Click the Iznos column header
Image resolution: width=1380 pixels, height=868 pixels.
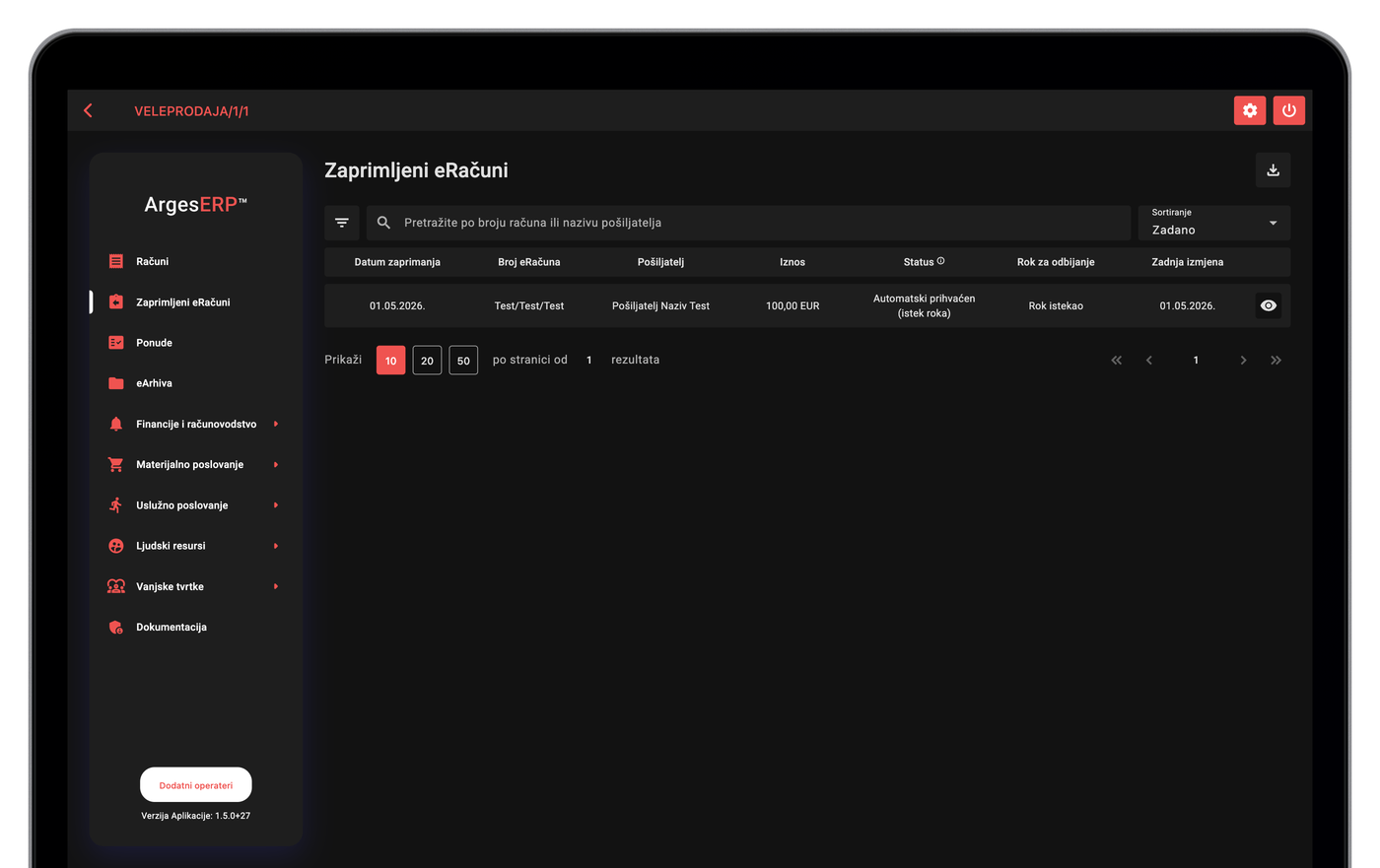(x=793, y=262)
